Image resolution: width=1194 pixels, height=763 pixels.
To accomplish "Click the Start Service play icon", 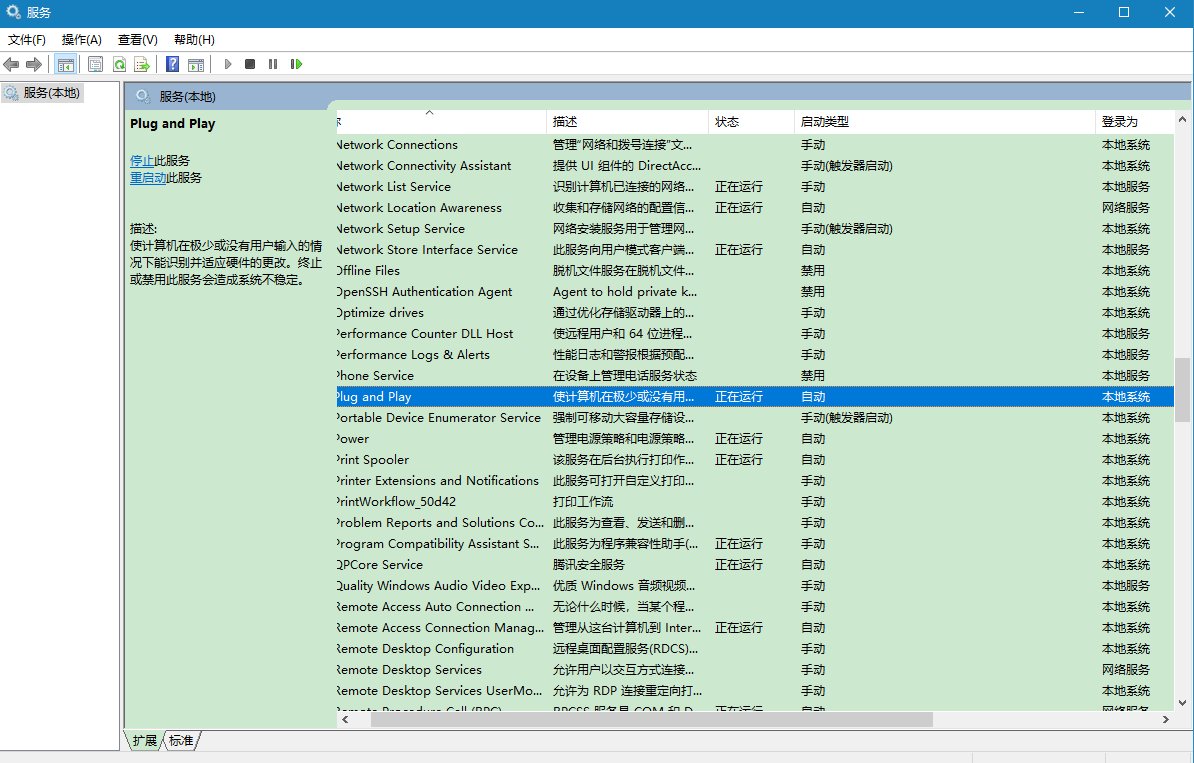I will (228, 65).
